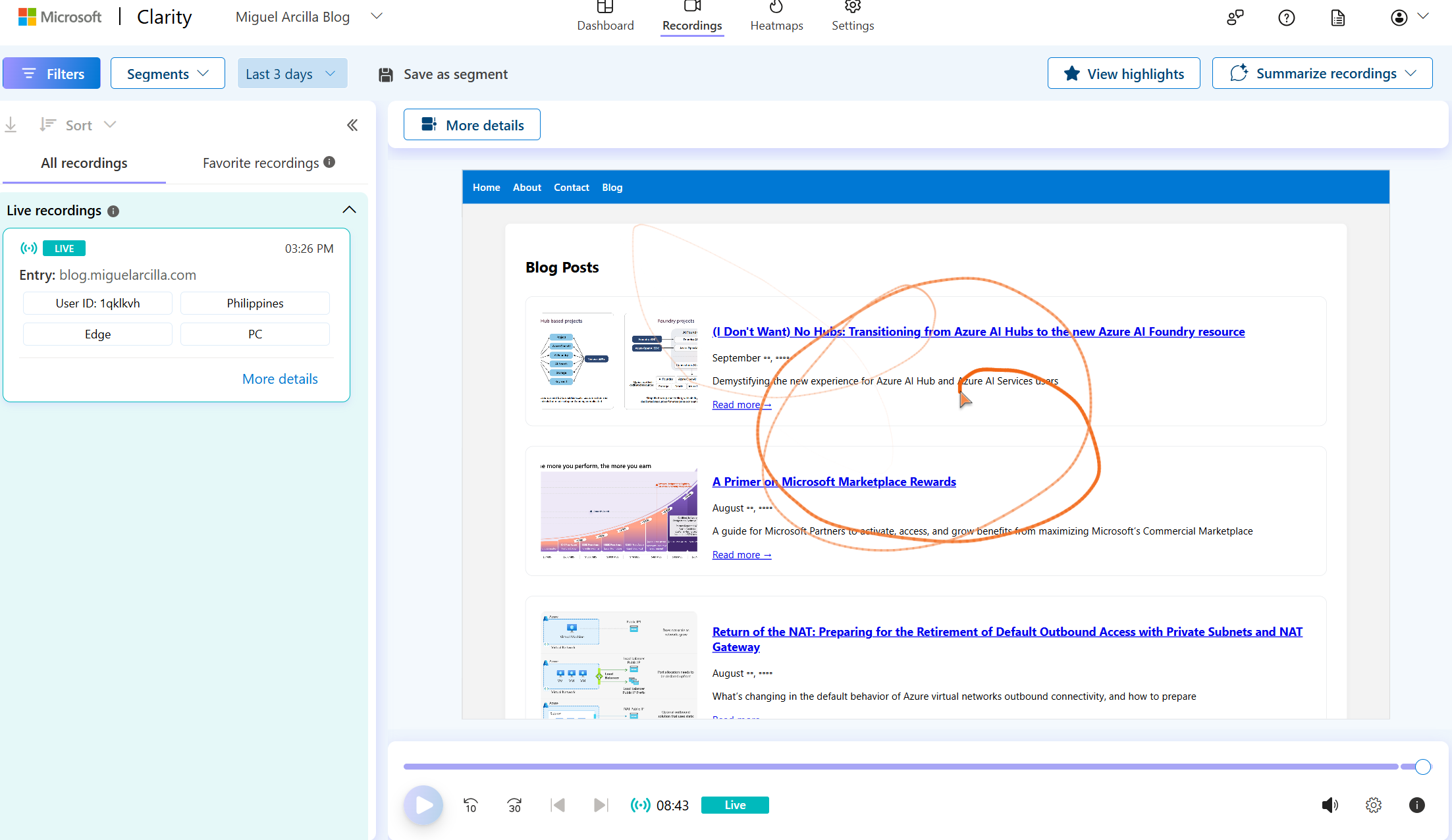The width and height of the screenshot is (1452, 840).
Task: Open the Dashboard tab
Action: click(x=605, y=18)
